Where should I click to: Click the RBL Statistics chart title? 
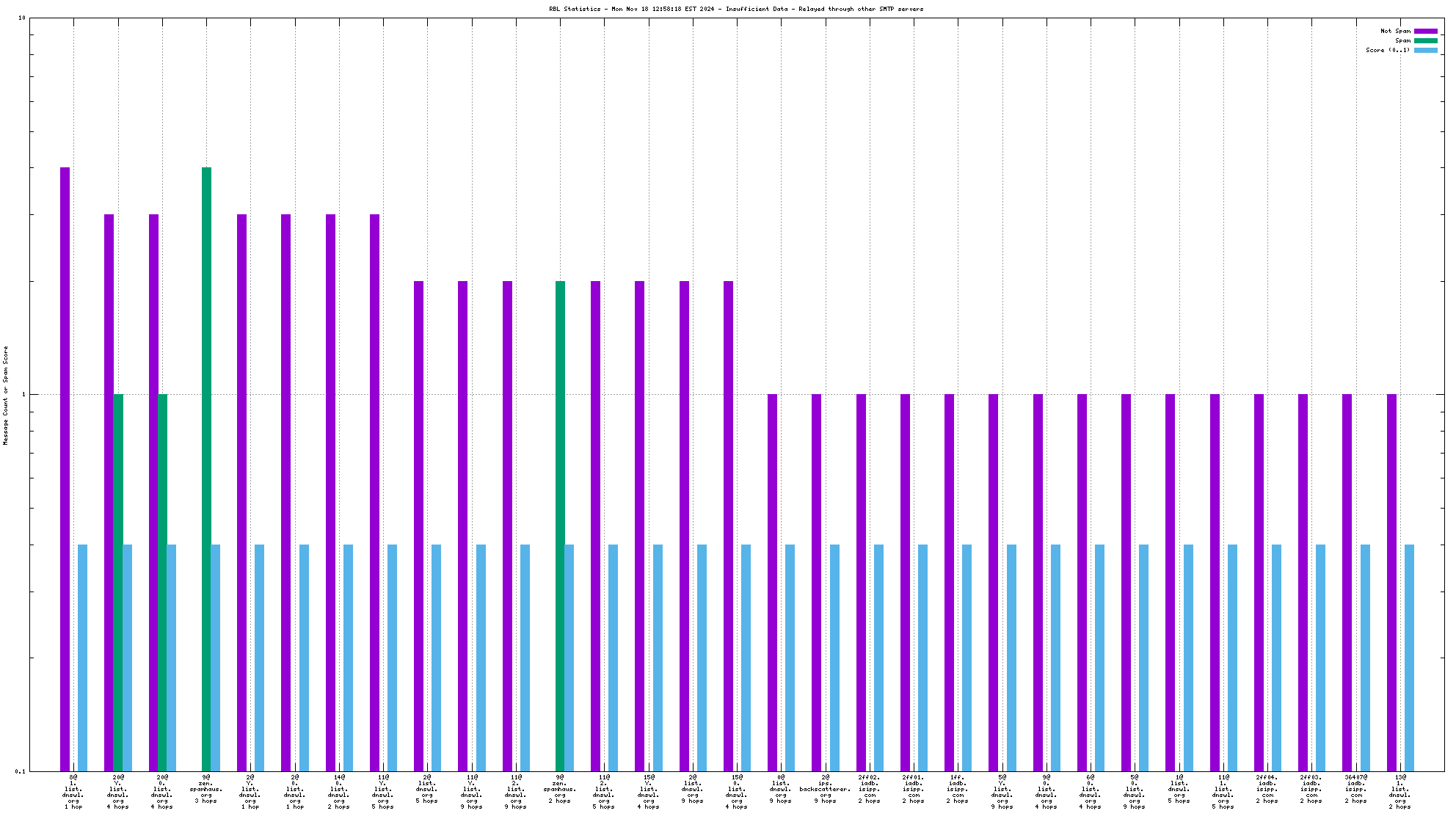tap(736, 9)
